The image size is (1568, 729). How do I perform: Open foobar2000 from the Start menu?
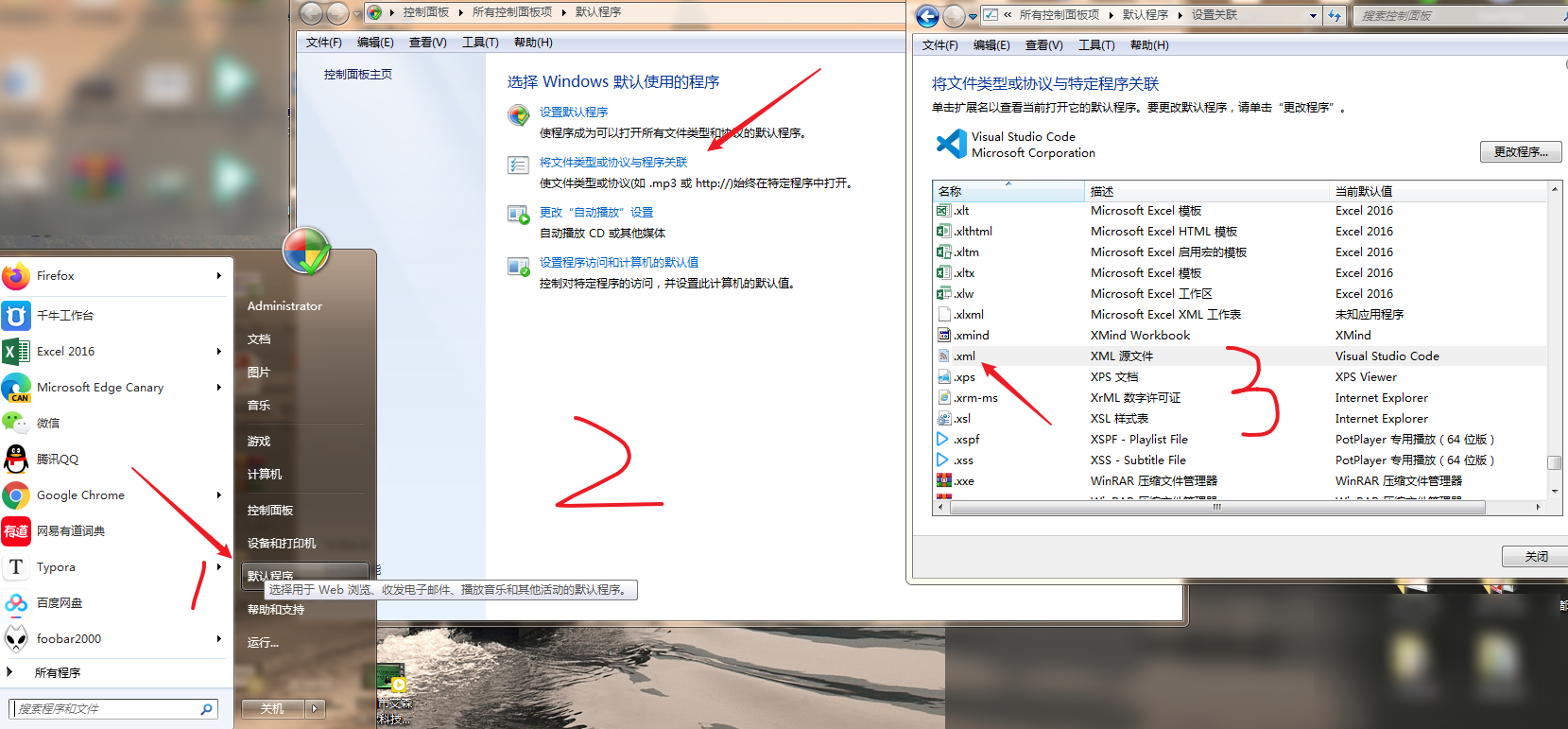113,639
